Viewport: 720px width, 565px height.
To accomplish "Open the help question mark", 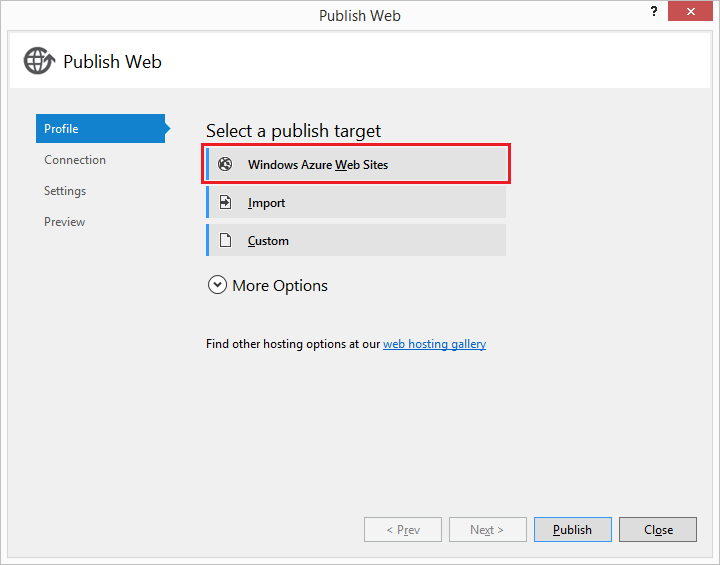I will click(x=654, y=11).
